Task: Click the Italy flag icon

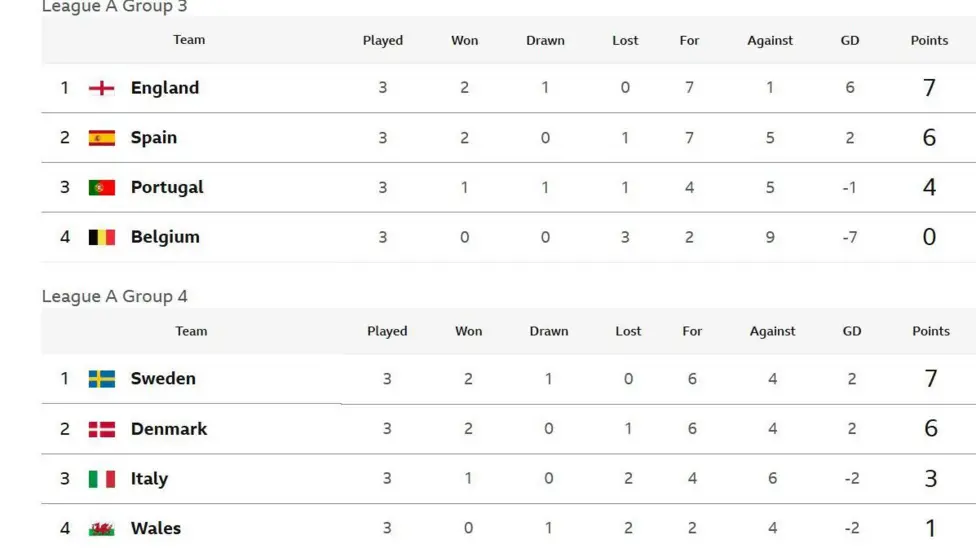Action: [x=101, y=479]
